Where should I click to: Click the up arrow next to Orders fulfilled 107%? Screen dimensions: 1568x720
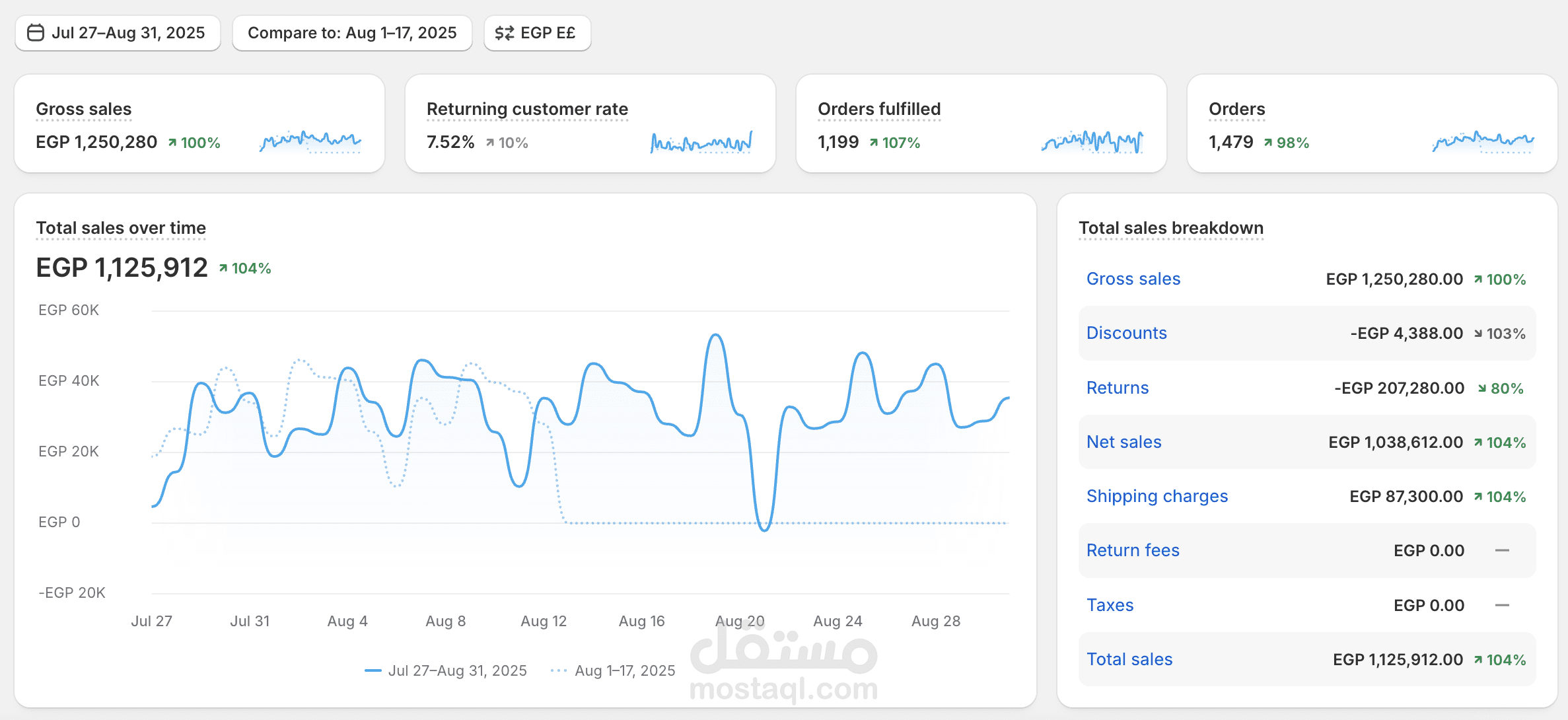click(874, 141)
